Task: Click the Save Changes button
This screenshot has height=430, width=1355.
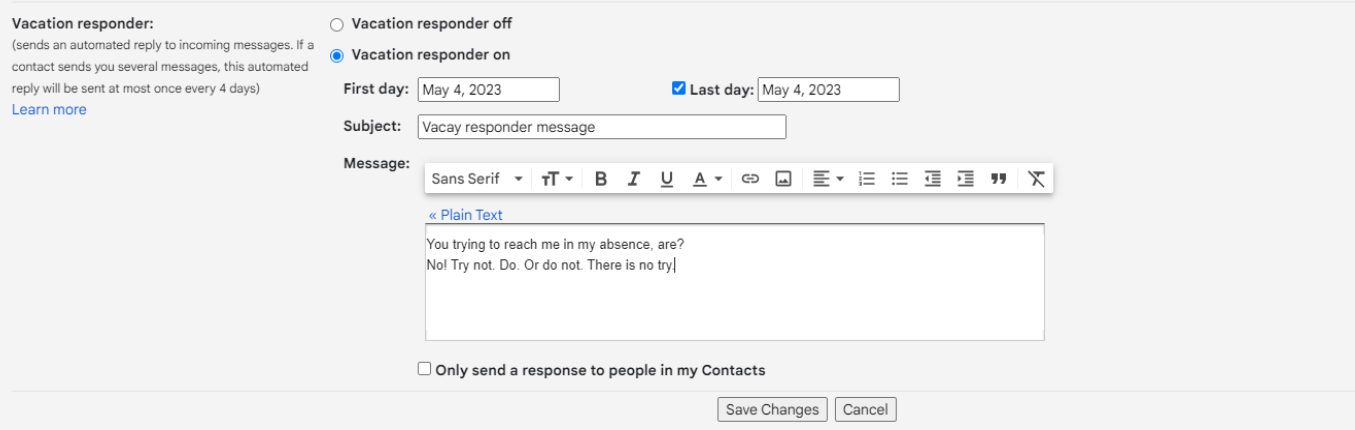Action: [x=773, y=409]
